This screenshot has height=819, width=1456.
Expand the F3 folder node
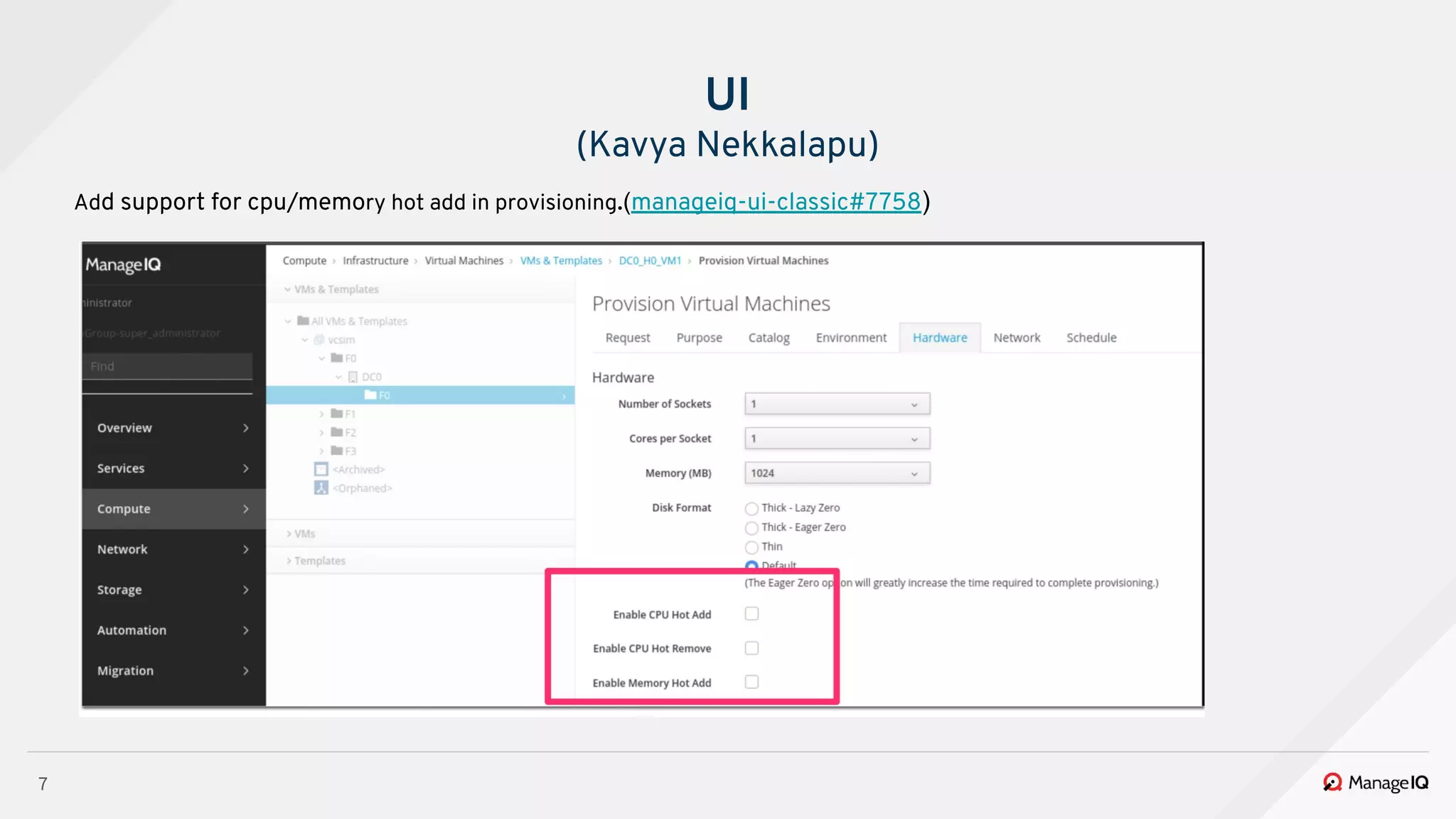[321, 451]
